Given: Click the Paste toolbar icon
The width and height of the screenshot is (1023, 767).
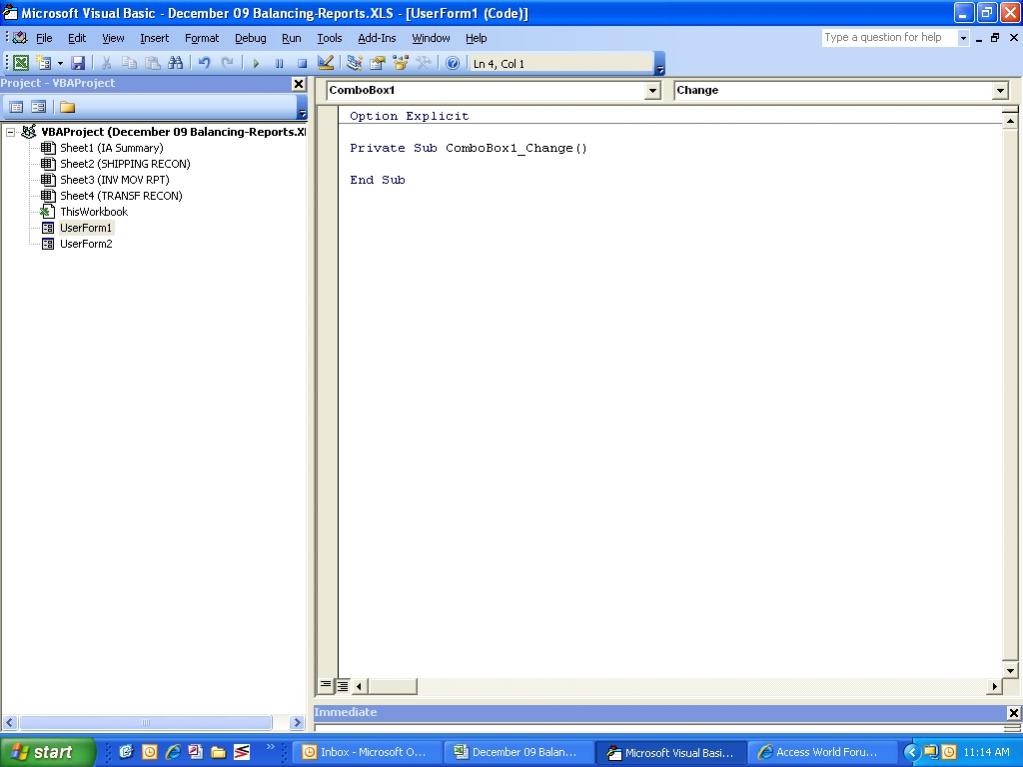Looking at the screenshot, I should [x=152, y=63].
